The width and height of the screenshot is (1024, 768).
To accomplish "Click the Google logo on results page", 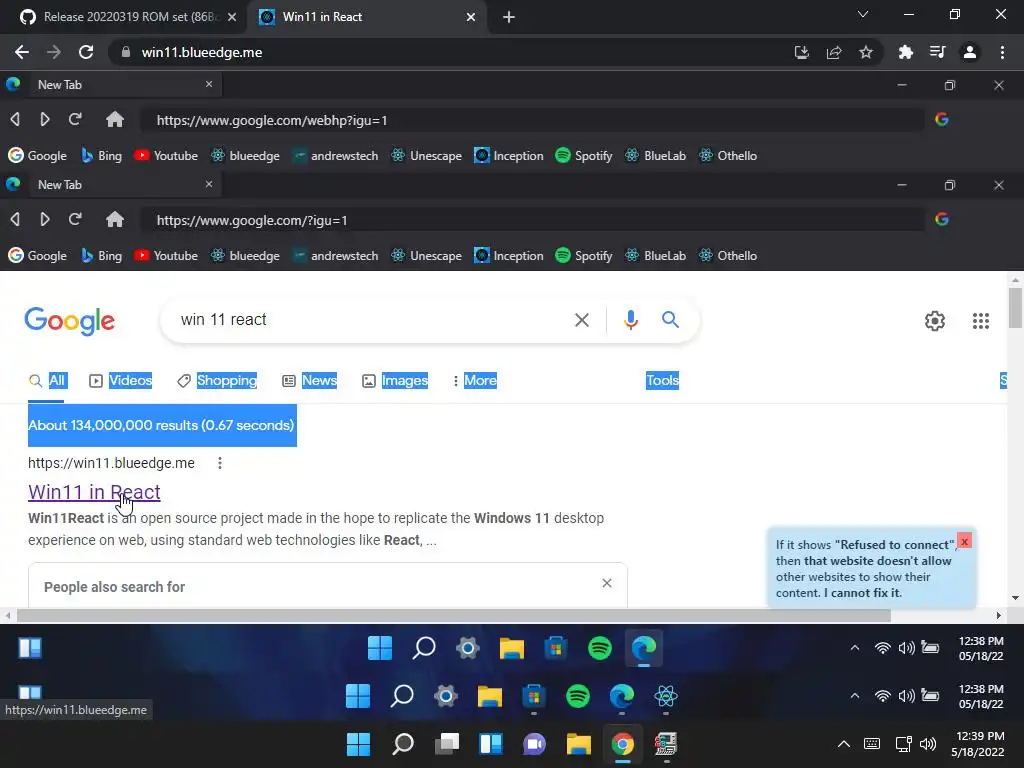I will 70,321.
